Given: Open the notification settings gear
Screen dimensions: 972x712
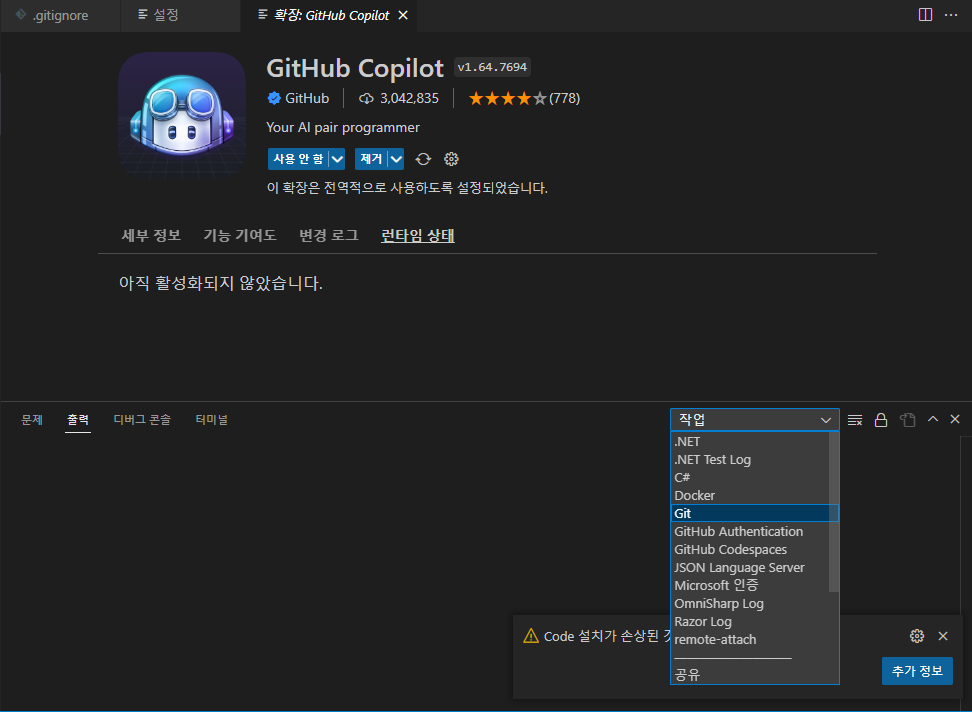Looking at the screenshot, I should coord(917,636).
